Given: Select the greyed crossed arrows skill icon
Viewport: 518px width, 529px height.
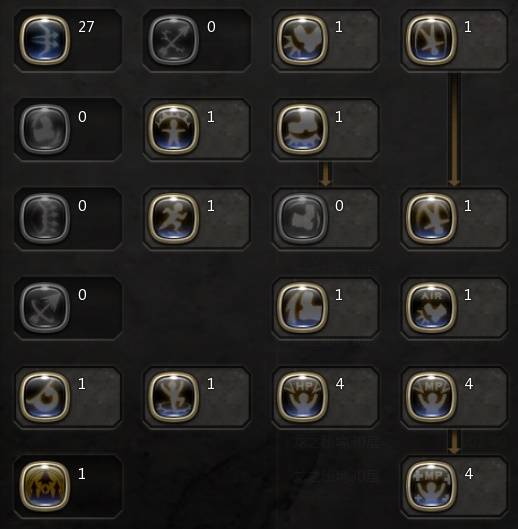Looking at the screenshot, I should (x=174, y=40).
